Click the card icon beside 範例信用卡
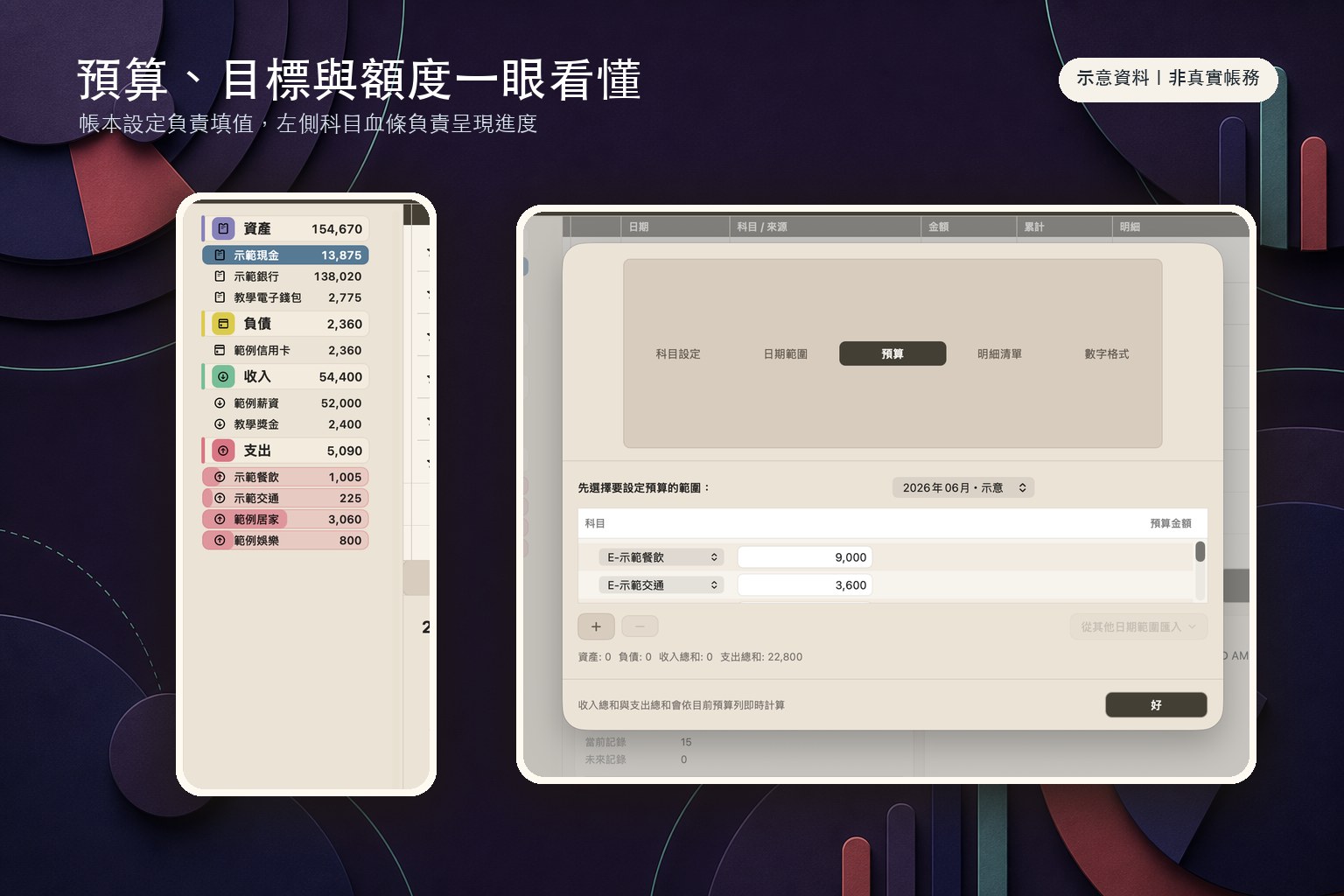The width and height of the screenshot is (1344, 896). click(x=220, y=350)
